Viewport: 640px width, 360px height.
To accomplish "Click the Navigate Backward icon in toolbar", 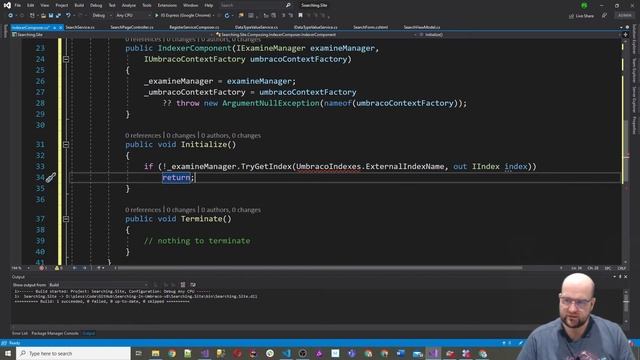I will [10, 16].
